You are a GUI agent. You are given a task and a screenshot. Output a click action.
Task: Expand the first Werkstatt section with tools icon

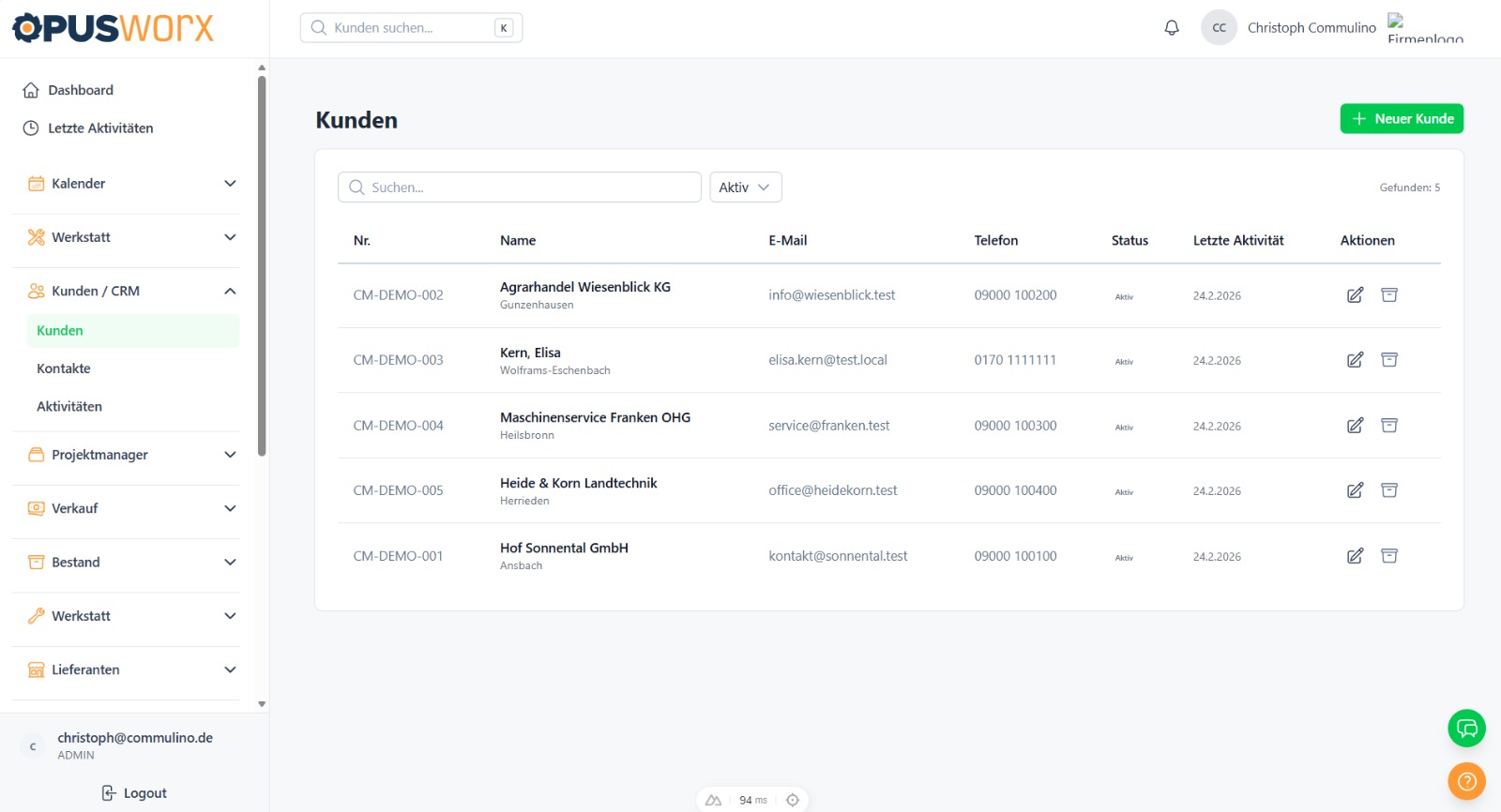[133, 237]
